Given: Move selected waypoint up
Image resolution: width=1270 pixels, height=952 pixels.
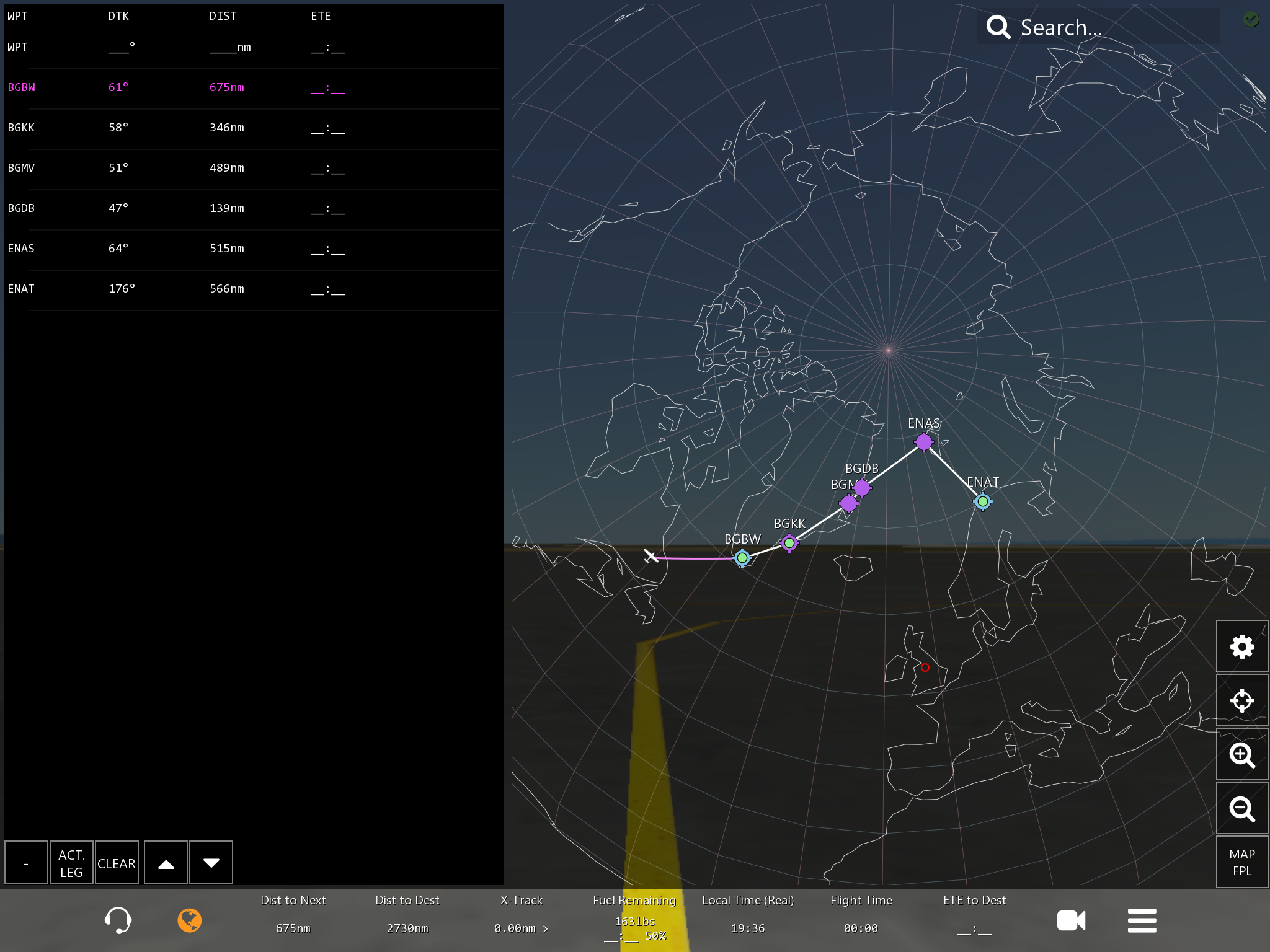Looking at the screenshot, I should coord(166,863).
